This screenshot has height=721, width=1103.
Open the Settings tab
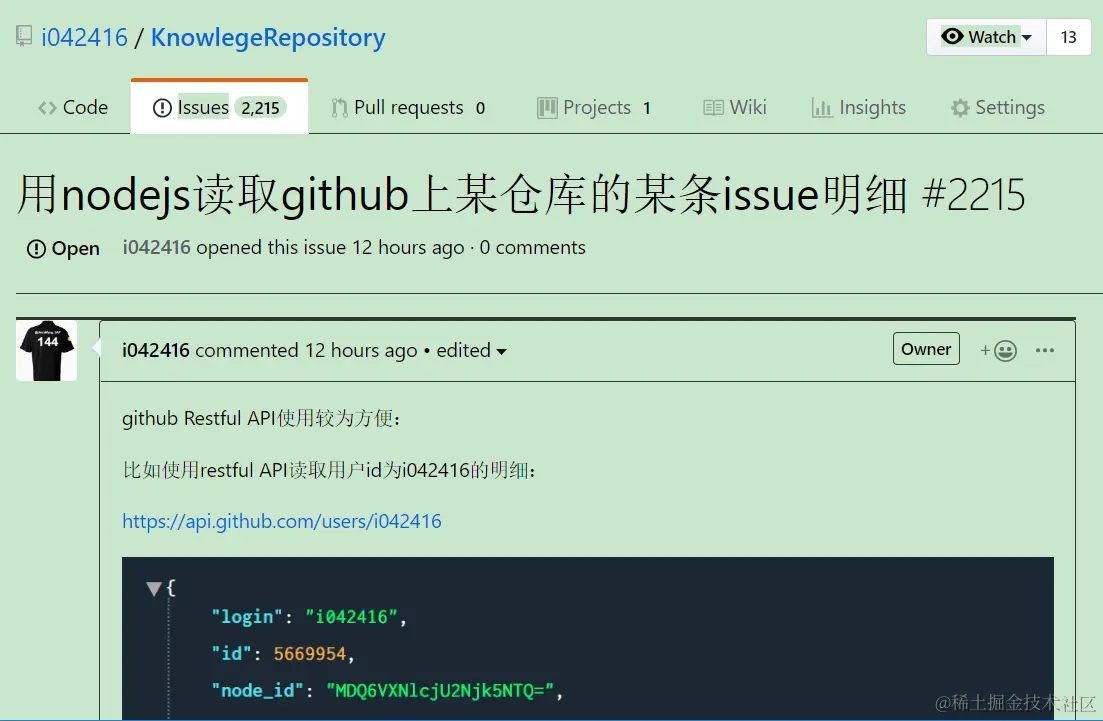pyautogui.click(x=997, y=108)
